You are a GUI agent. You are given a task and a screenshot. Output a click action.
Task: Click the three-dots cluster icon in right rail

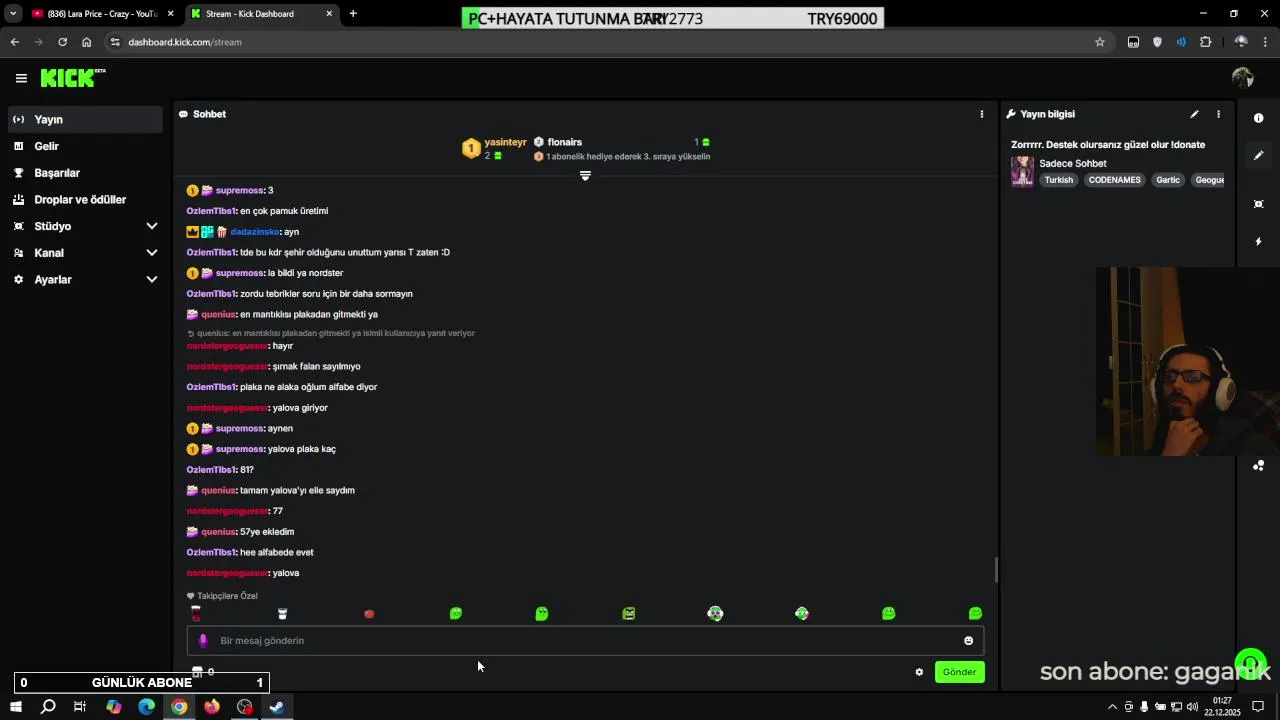click(1259, 466)
